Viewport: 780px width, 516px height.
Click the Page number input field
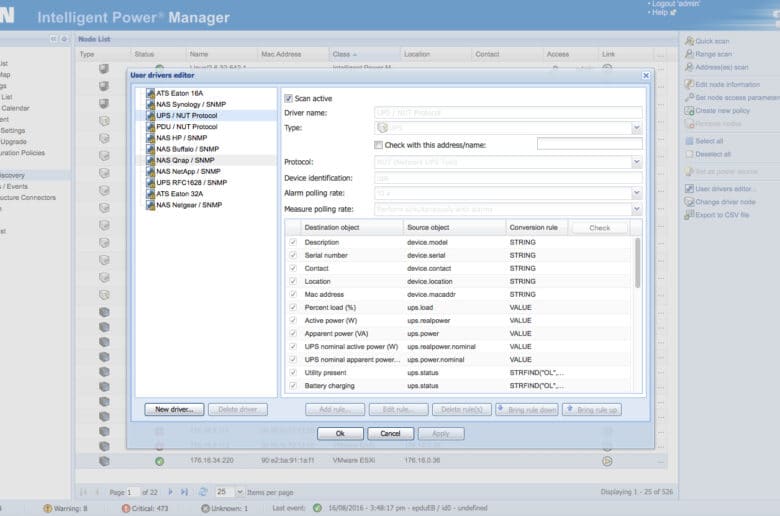(x=133, y=492)
